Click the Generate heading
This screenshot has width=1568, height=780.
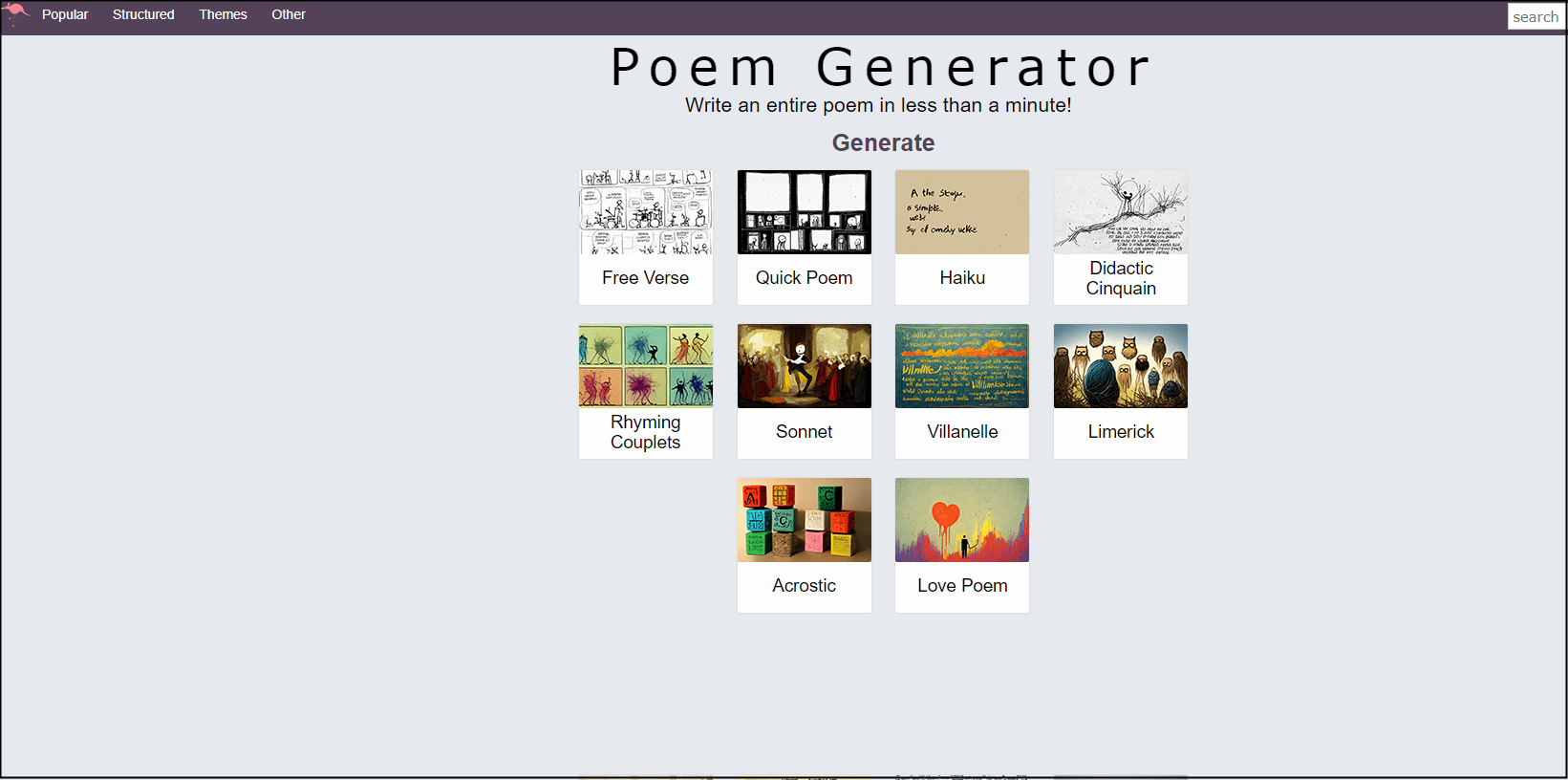[x=883, y=142]
